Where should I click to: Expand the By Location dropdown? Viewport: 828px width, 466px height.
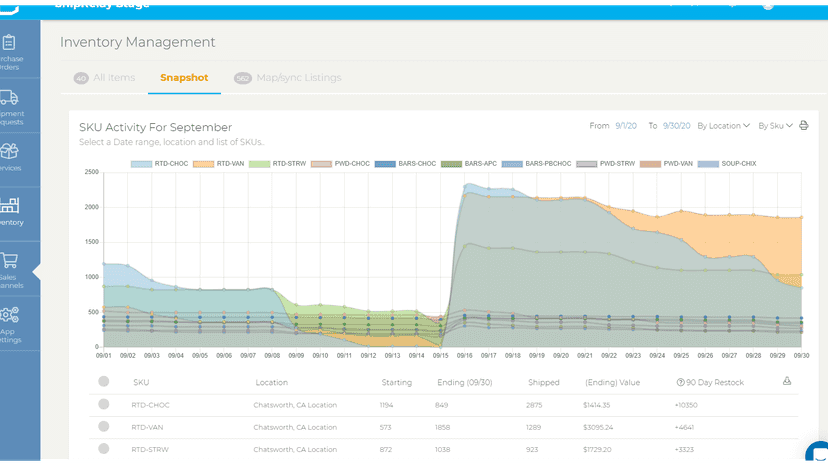723,126
